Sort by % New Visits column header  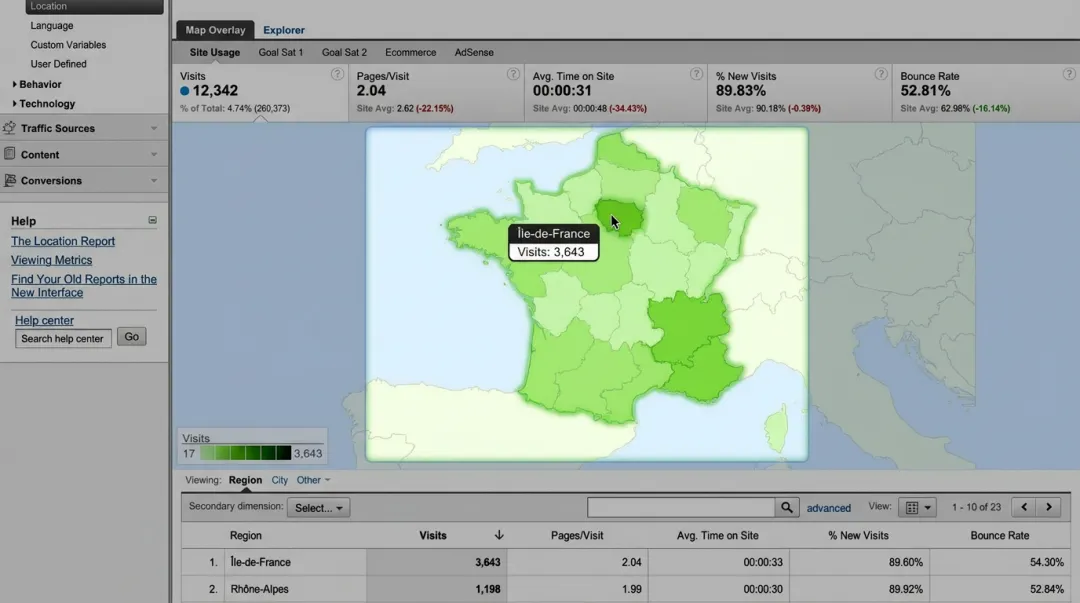[858, 535]
